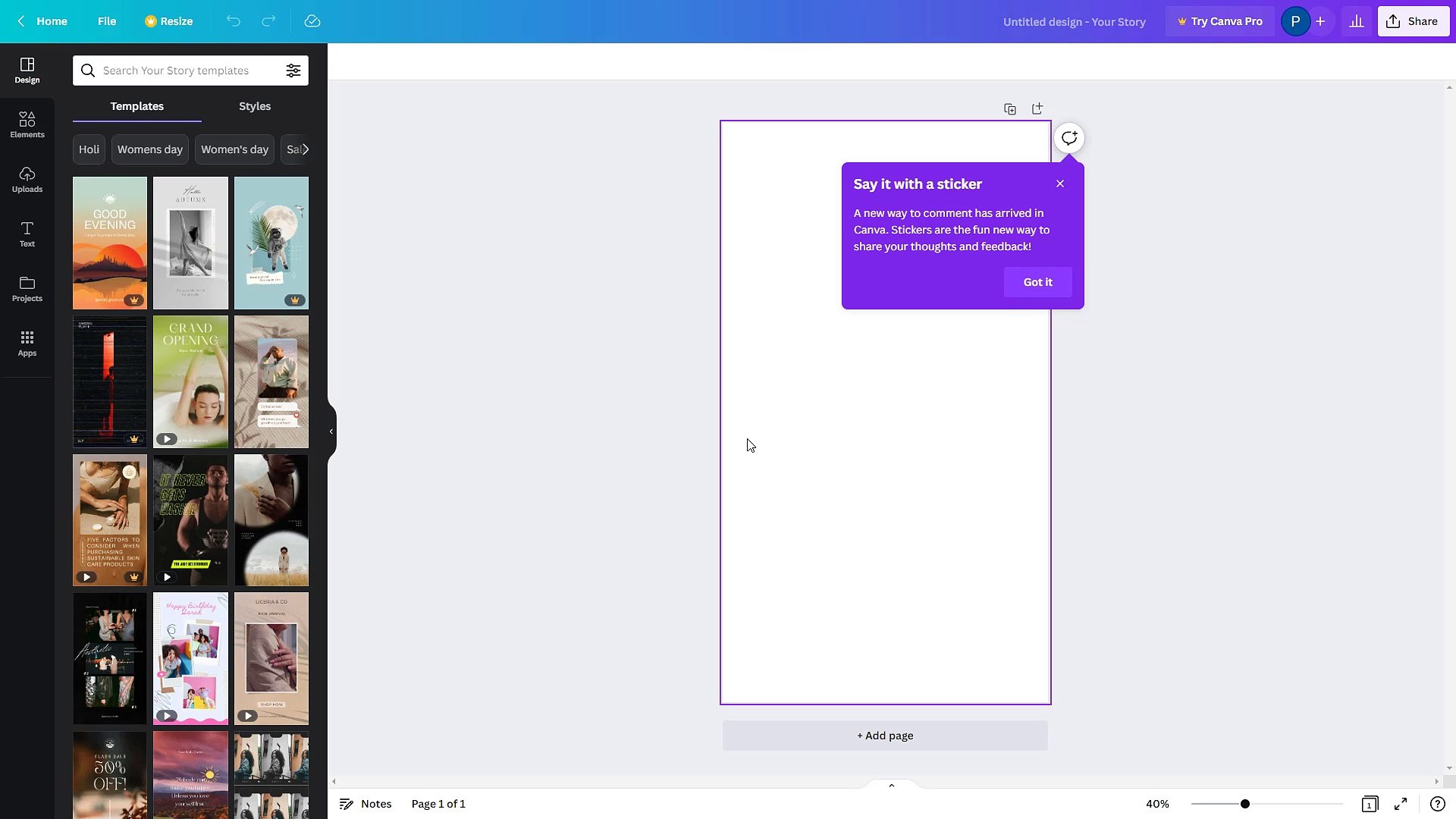Open the Apps panel in the sidebar
Viewport: 1456px width, 819px height.
[x=27, y=343]
